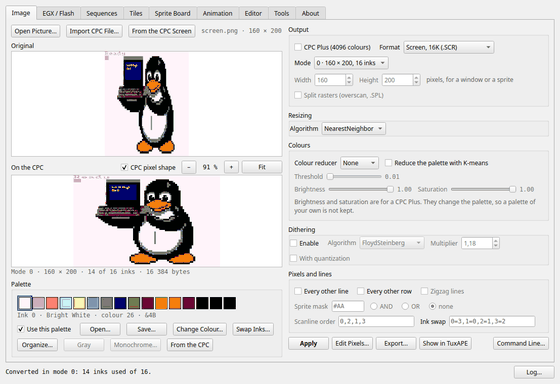This screenshot has height=384, width=560.
Task: Click the Scanline order field
Action: coord(376,321)
